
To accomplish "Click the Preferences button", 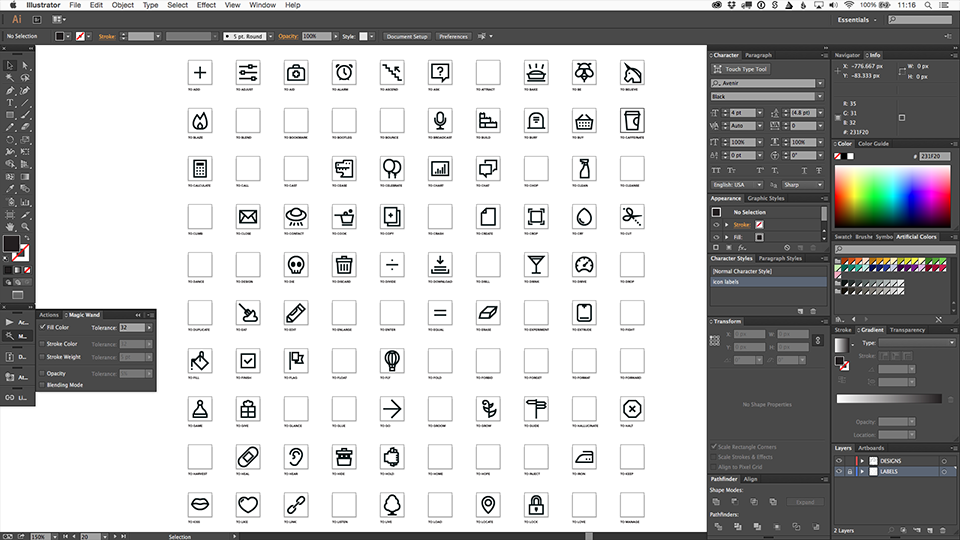I will pos(453,37).
